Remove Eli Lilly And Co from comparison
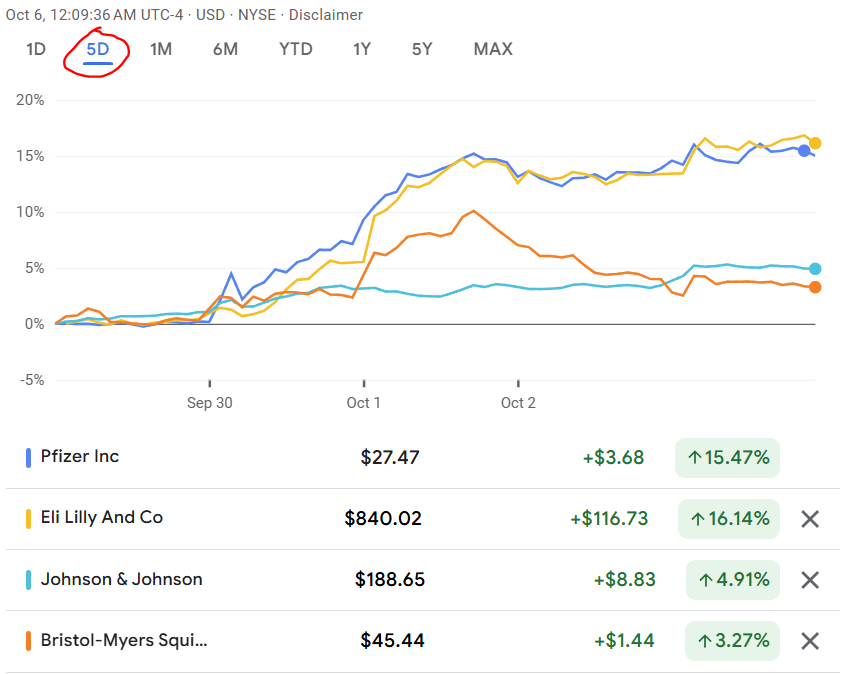Image resolution: width=845 pixels, height=674 pixels. click(810, 519)
